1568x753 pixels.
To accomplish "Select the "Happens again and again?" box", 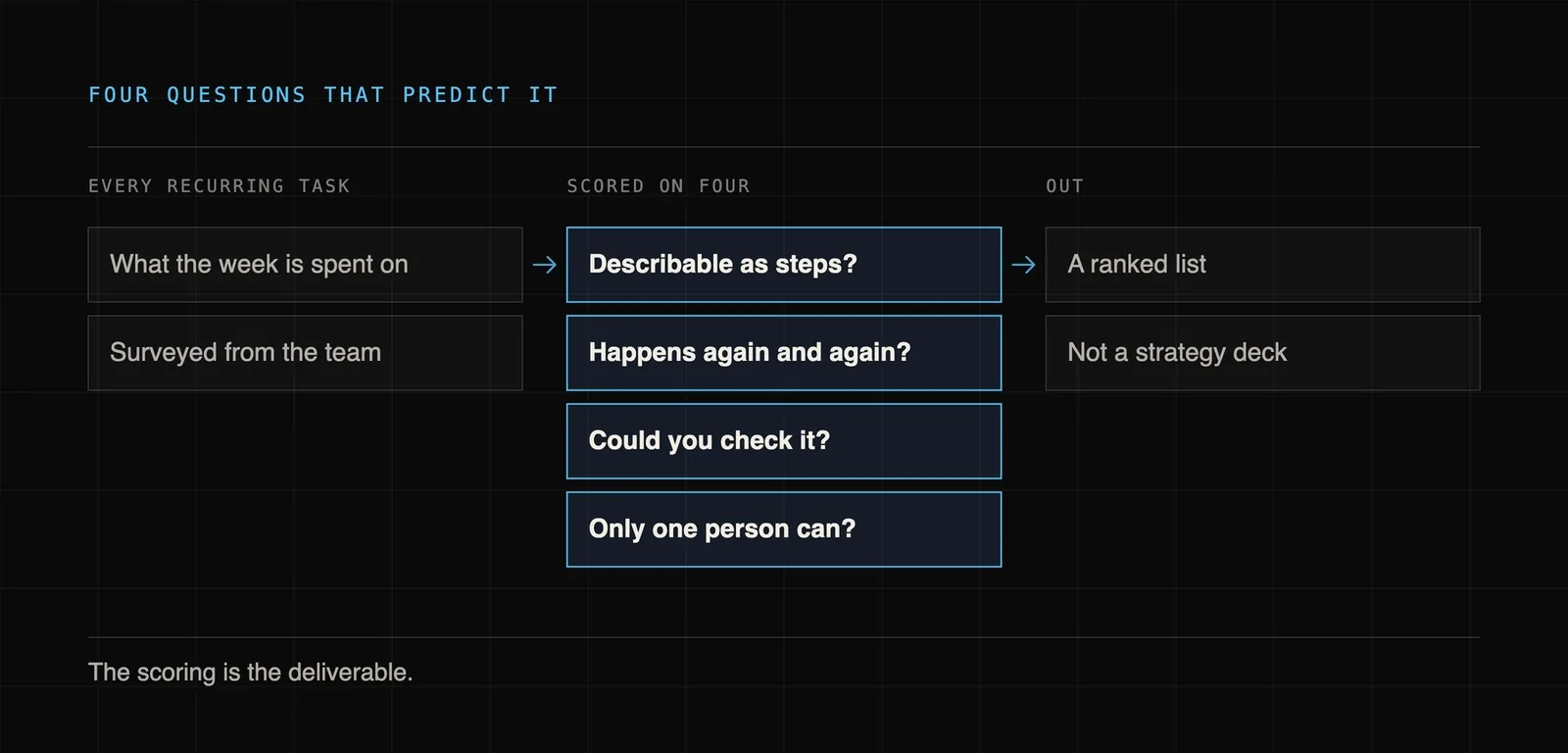I will pos(784,353).
